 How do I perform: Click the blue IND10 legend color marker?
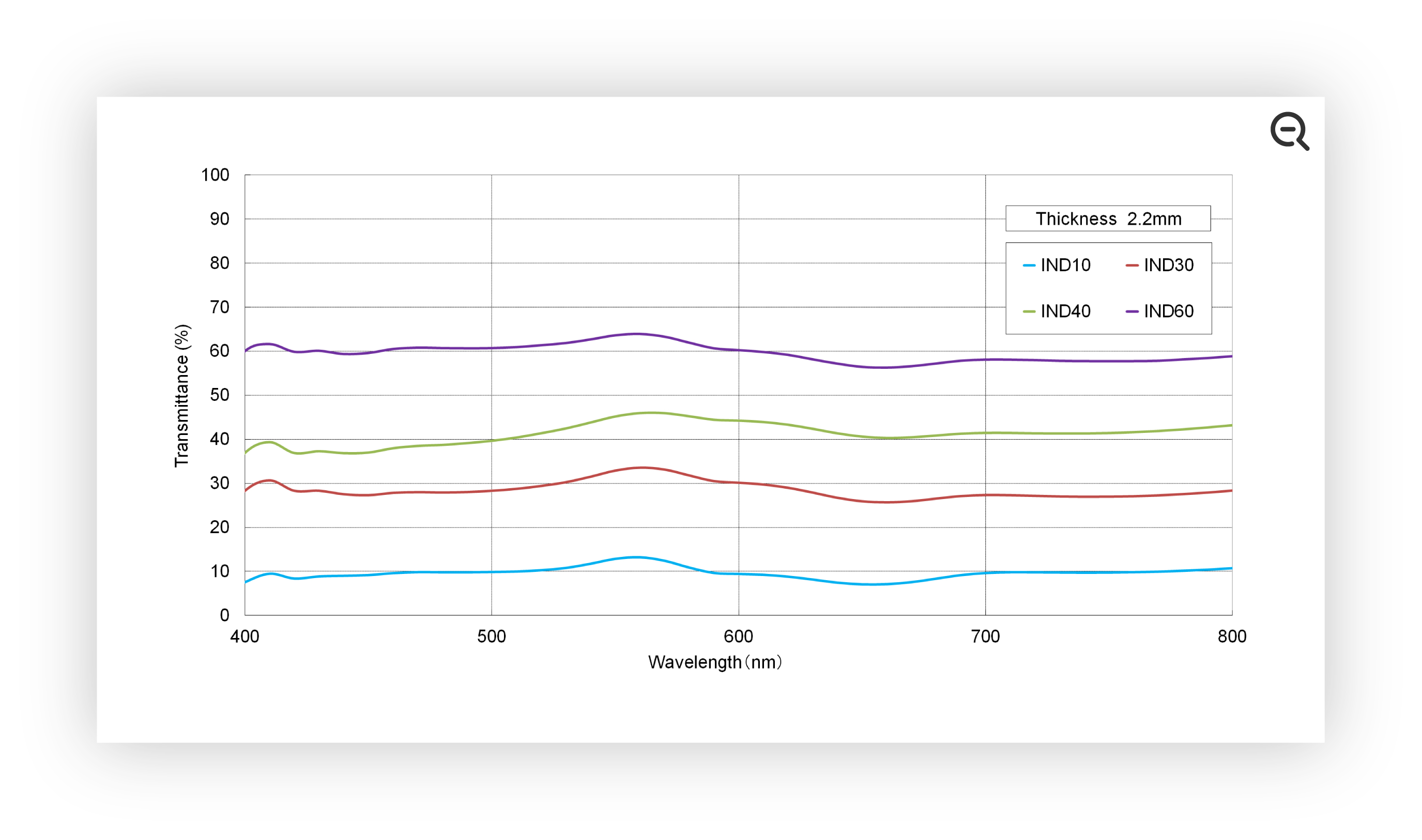tap(1029, 266)
